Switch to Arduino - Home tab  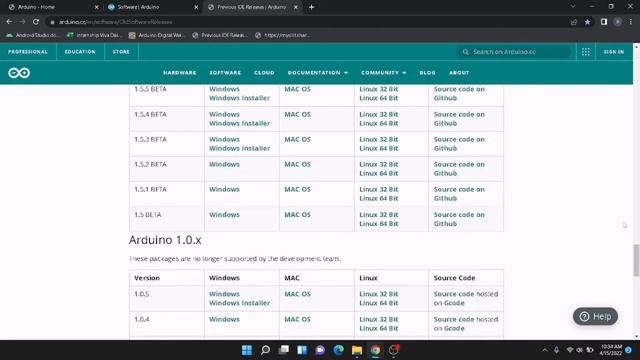pos(53,7)
